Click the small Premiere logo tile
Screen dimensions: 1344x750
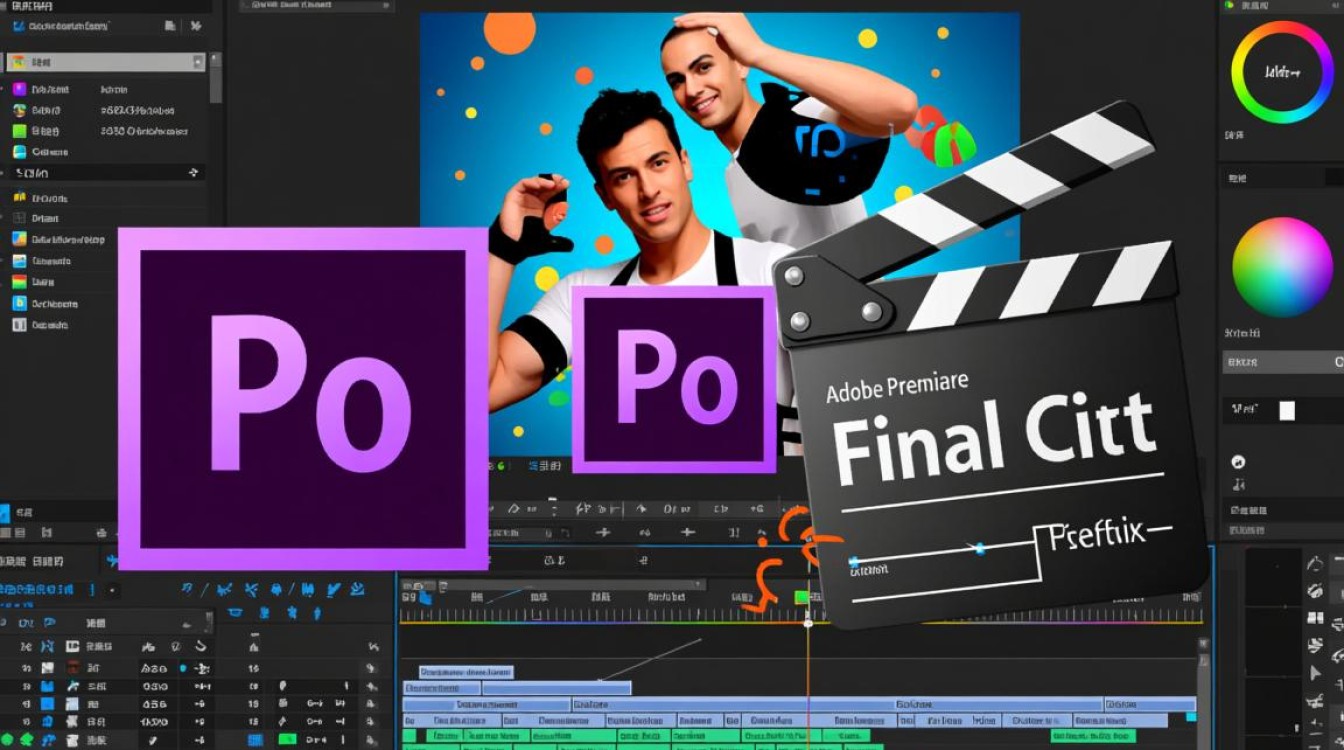673,379
